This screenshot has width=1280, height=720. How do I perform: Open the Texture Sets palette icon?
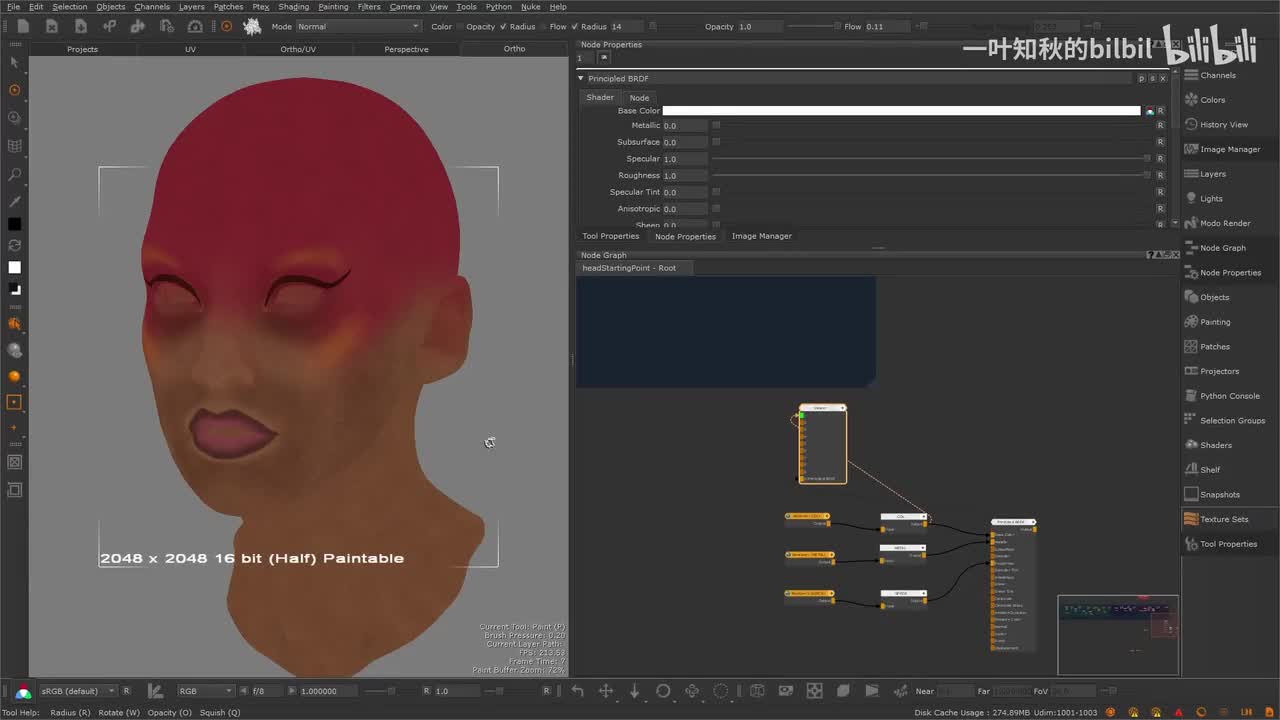(1191, 519)
